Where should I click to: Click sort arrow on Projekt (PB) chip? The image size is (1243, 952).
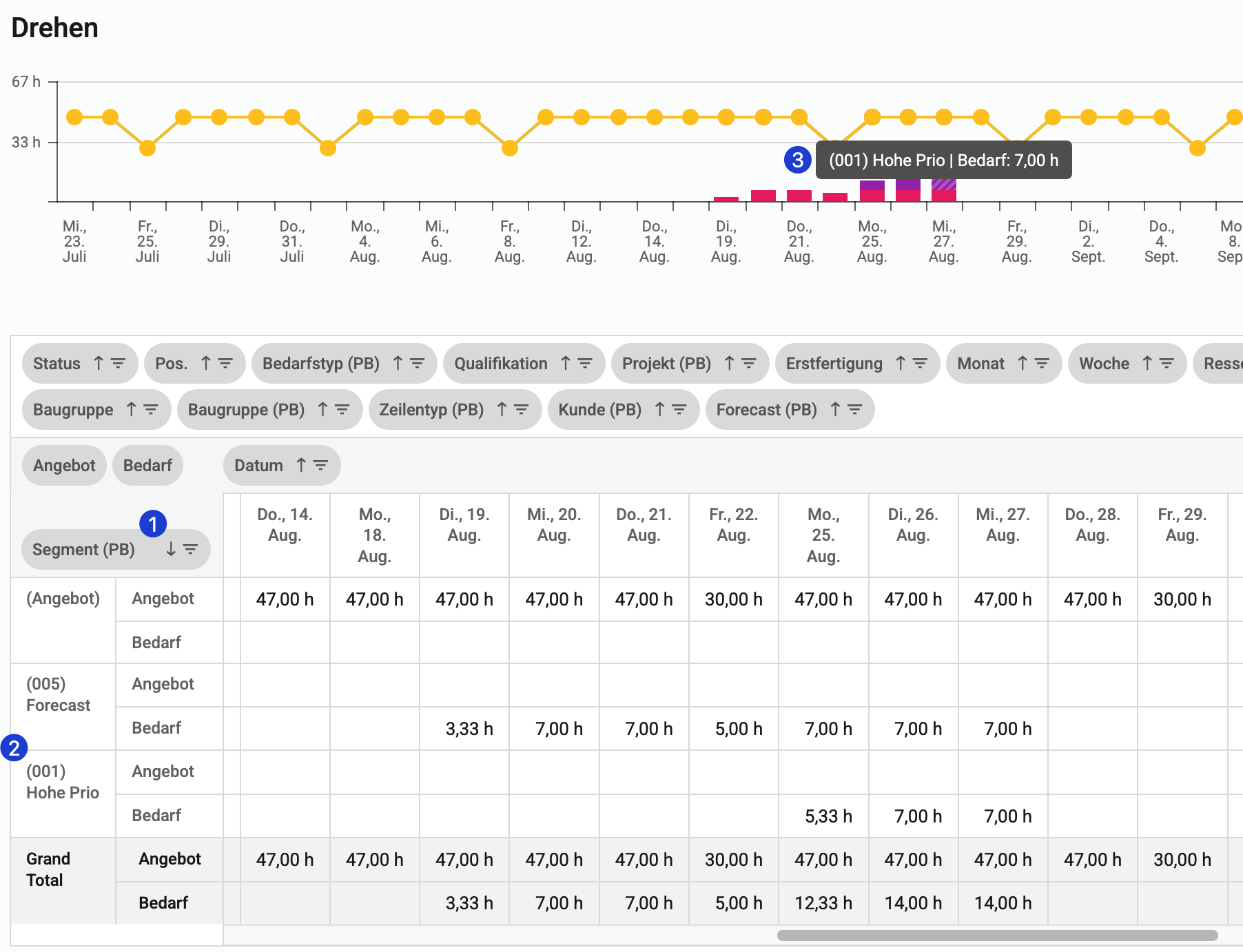point(729,363)
